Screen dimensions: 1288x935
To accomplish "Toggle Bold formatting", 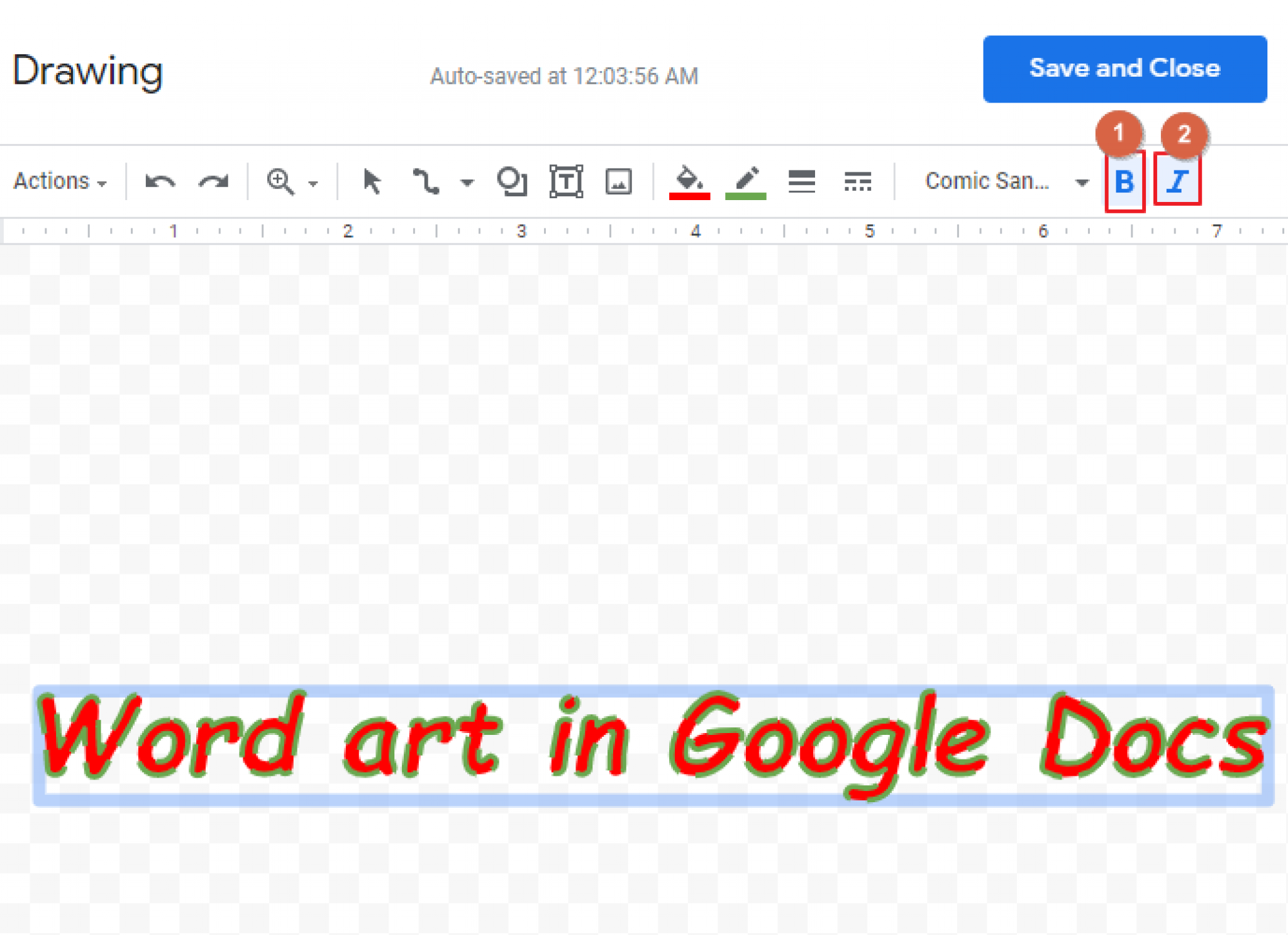I will (x=1124, y=182).
